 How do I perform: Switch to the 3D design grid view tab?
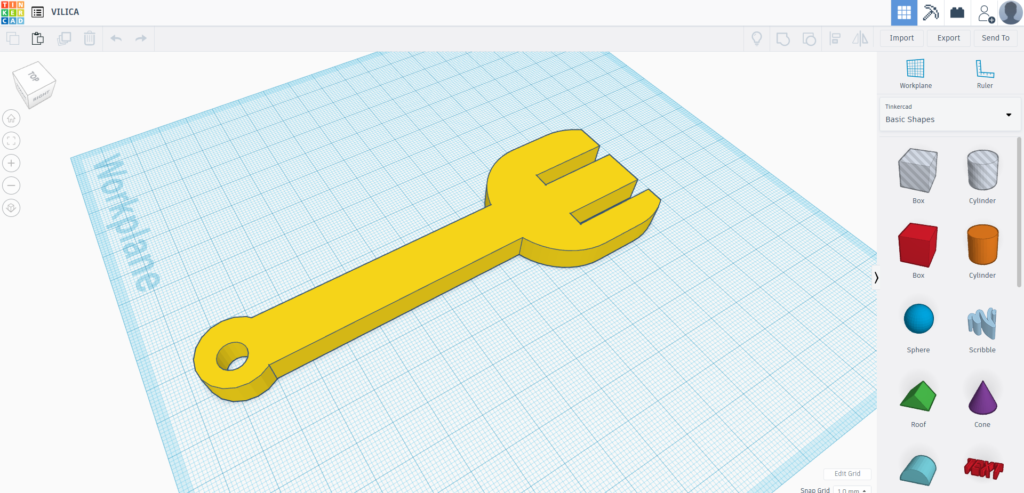coord(904,13)
